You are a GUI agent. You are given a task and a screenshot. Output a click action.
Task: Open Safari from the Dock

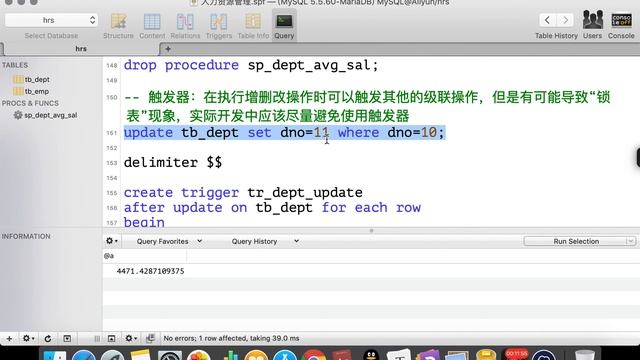click(84, 355)
